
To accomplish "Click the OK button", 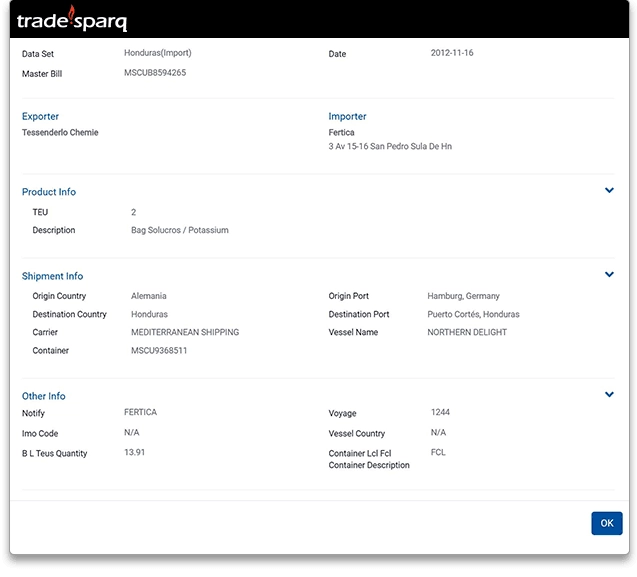I will [x=607, y=523].
